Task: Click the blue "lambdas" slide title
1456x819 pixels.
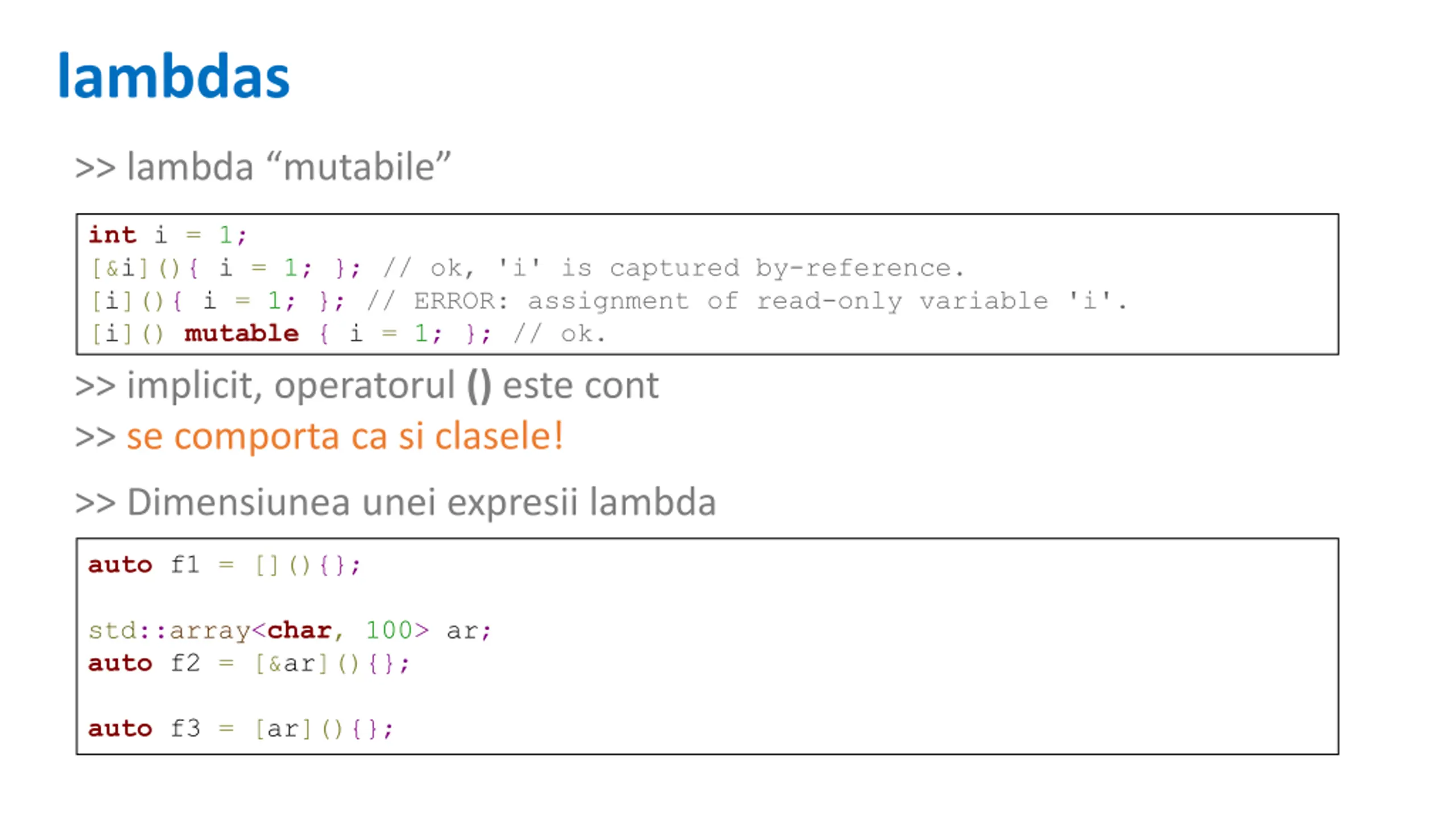Action: (x=173, y=77)
